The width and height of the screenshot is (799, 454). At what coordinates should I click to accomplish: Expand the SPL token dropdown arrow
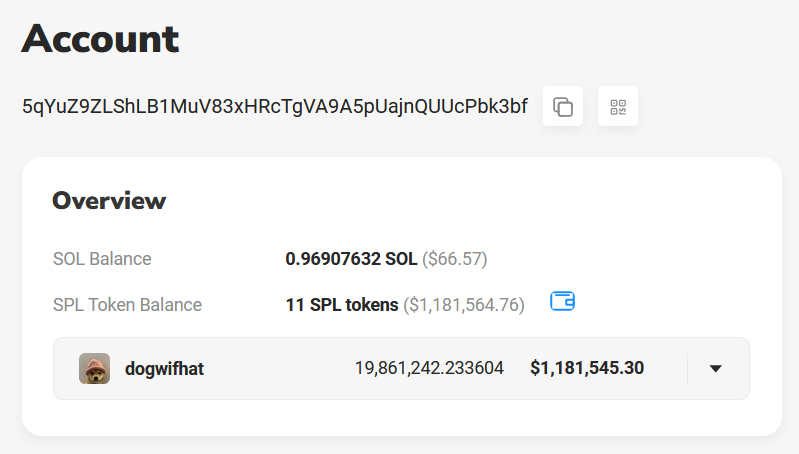715,368
